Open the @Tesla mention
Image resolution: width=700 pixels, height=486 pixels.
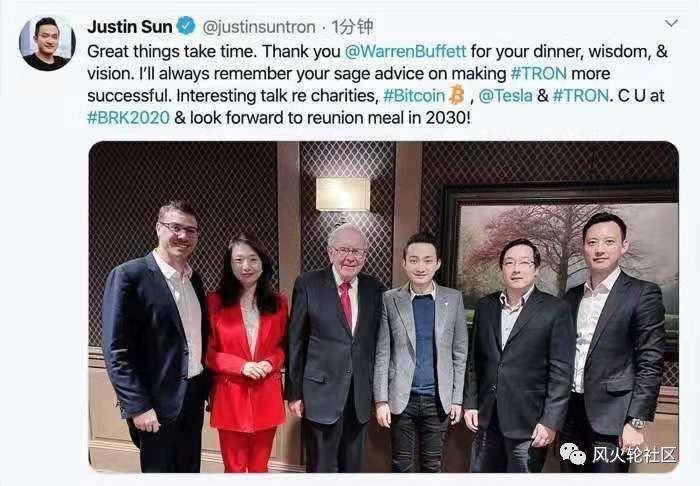[505, 96]
